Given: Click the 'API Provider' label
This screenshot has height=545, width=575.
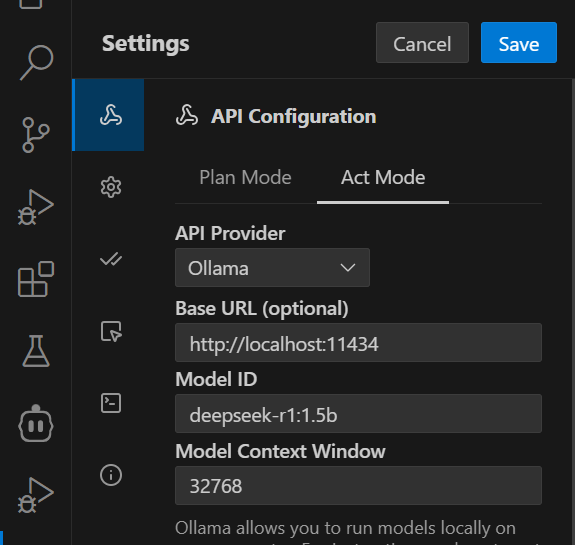Looking at the screenshot, I should tap(230, 233).
